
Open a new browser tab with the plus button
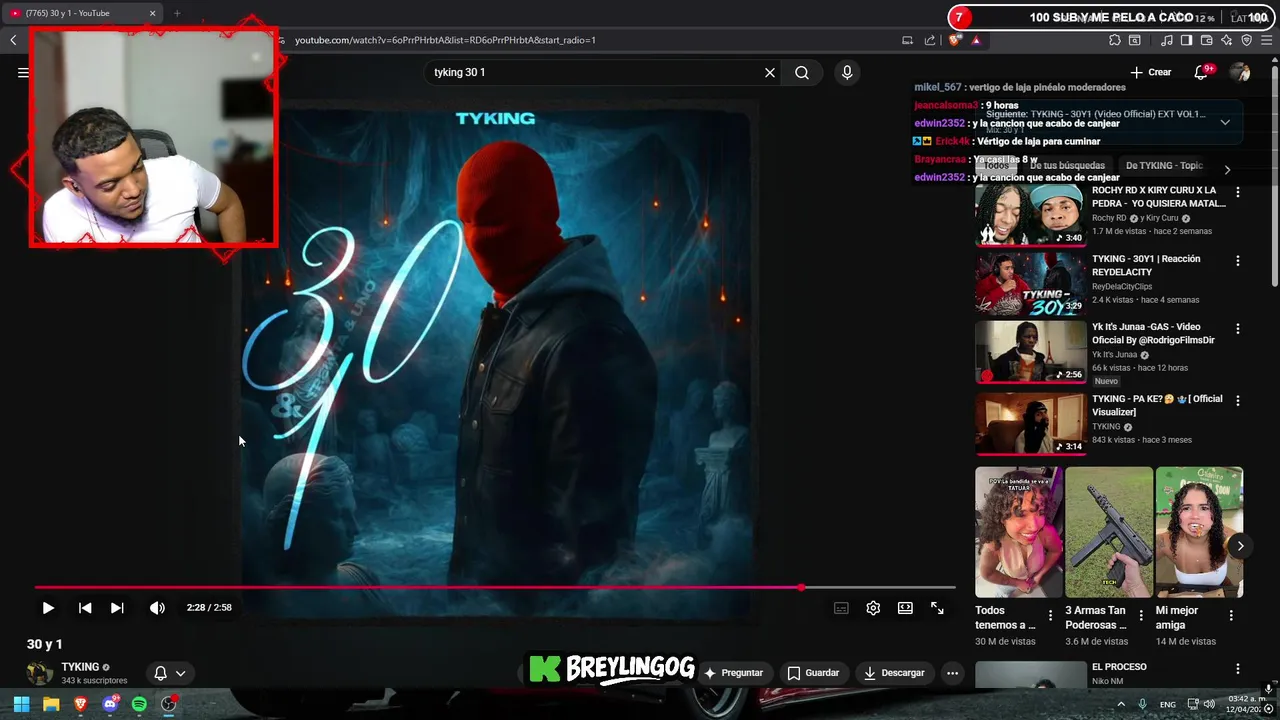(177, 13)
